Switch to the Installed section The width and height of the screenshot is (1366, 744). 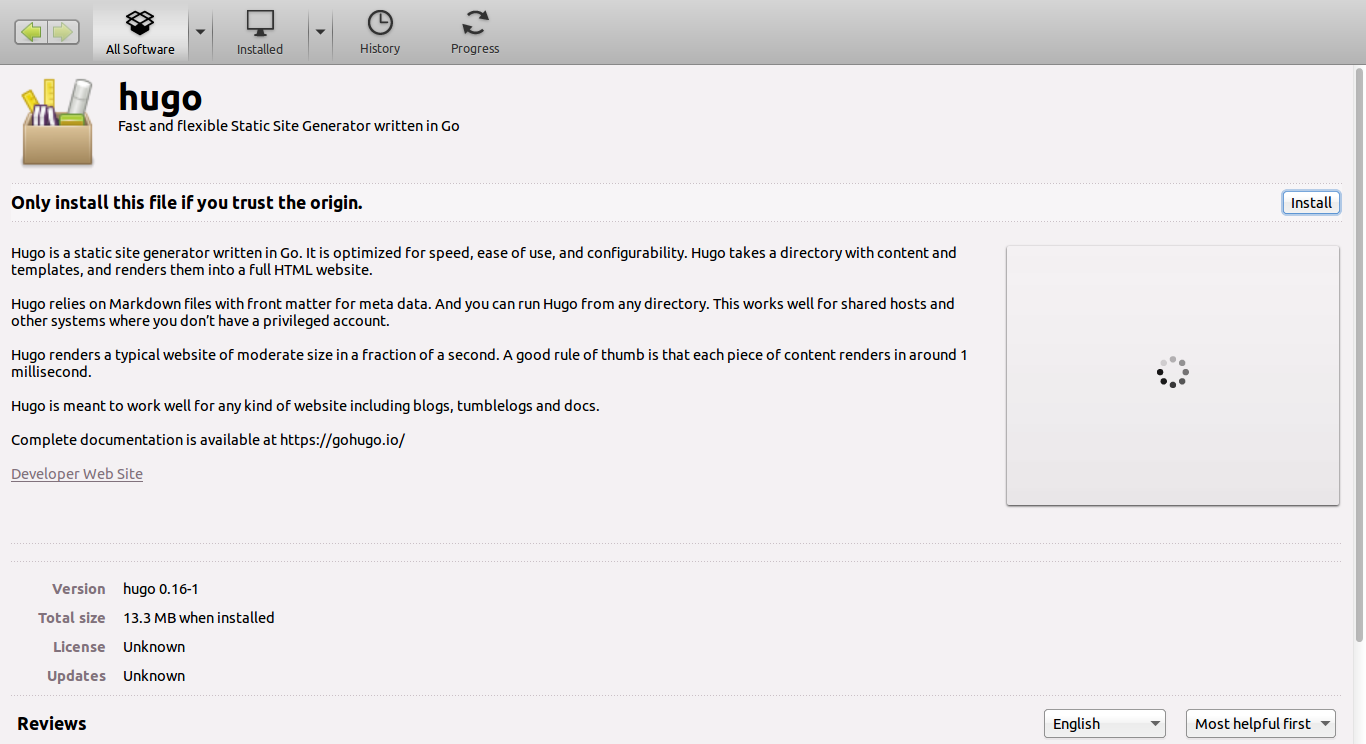(260, 33)
